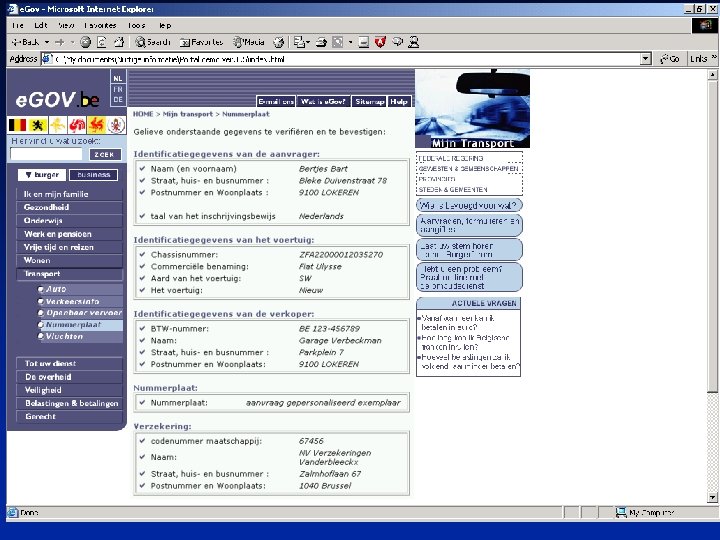Open 'Vrije tijd en reizen' section

coord(70,248)
